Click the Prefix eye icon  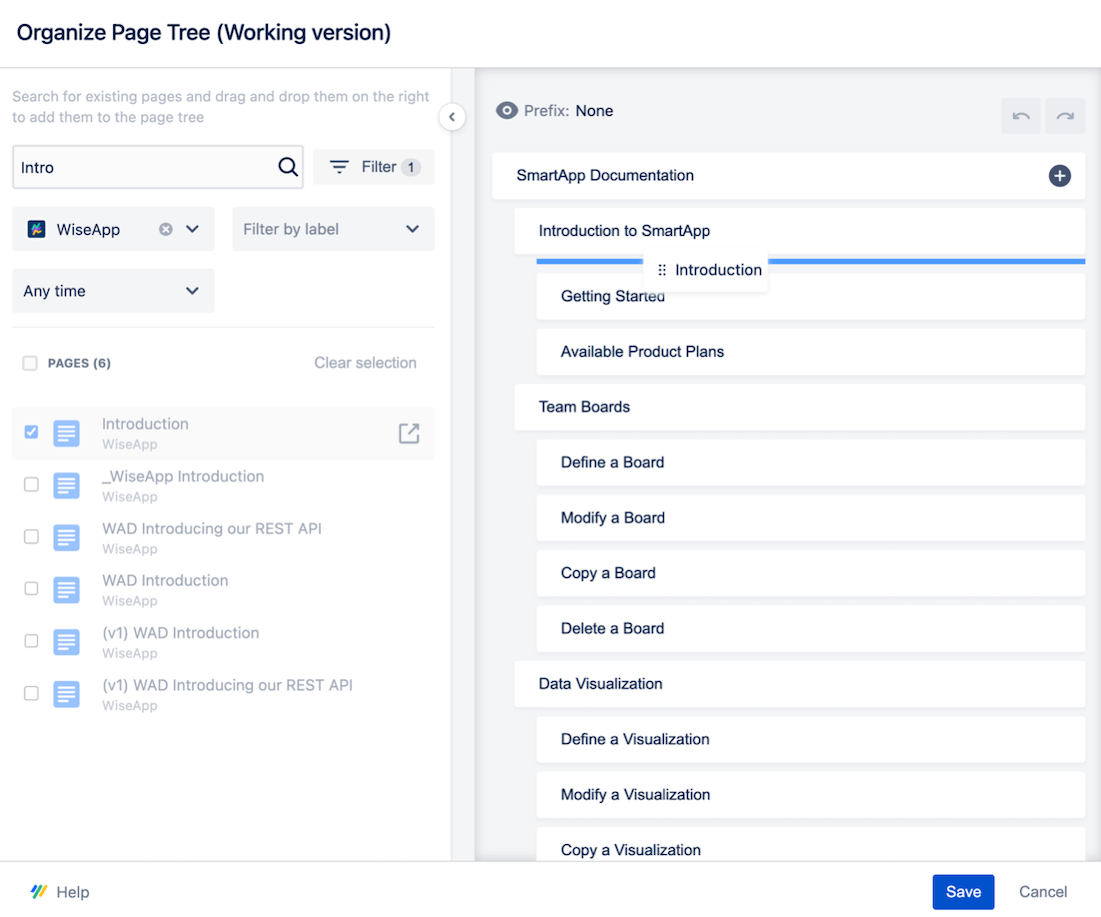coord(507,111)
